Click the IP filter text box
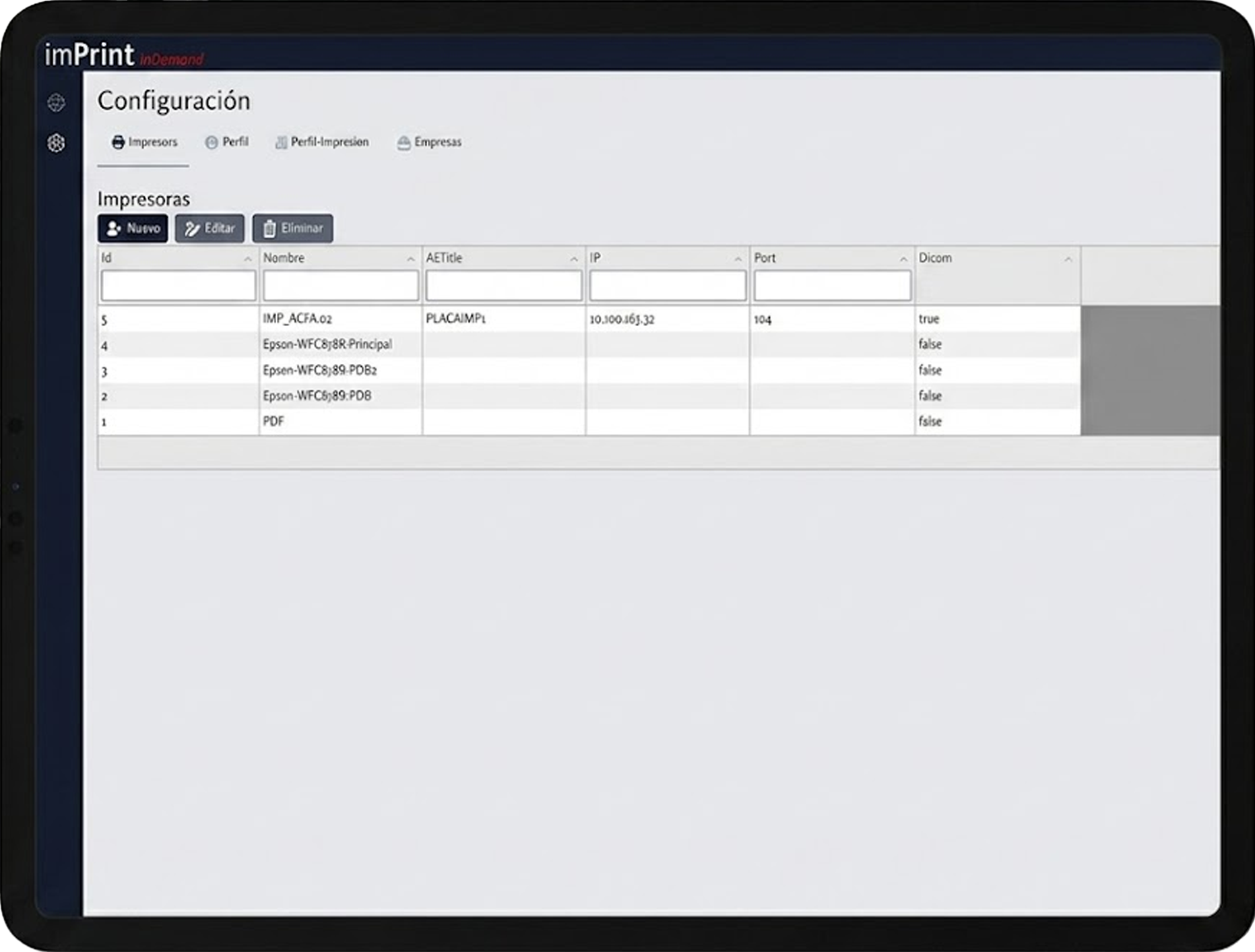 tap(668, 286)
